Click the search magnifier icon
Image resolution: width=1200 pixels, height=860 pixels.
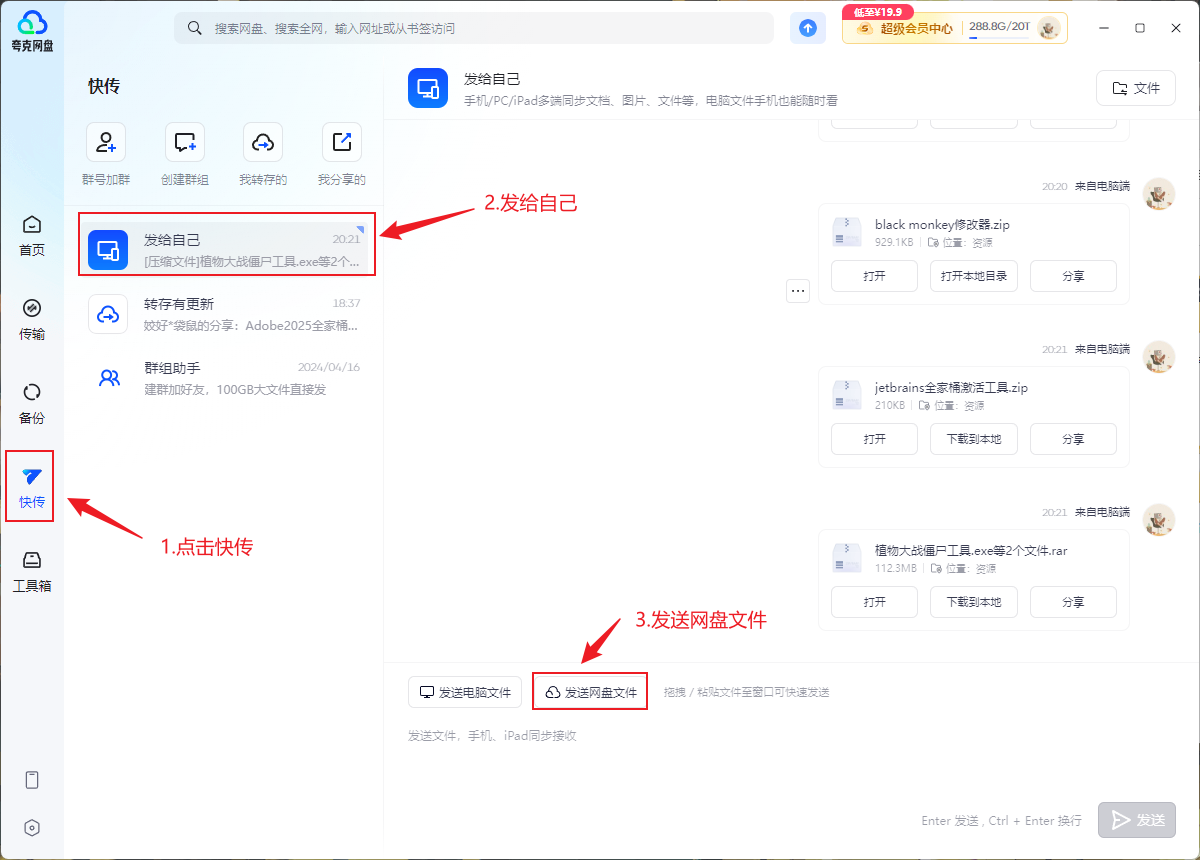point(195,28)
